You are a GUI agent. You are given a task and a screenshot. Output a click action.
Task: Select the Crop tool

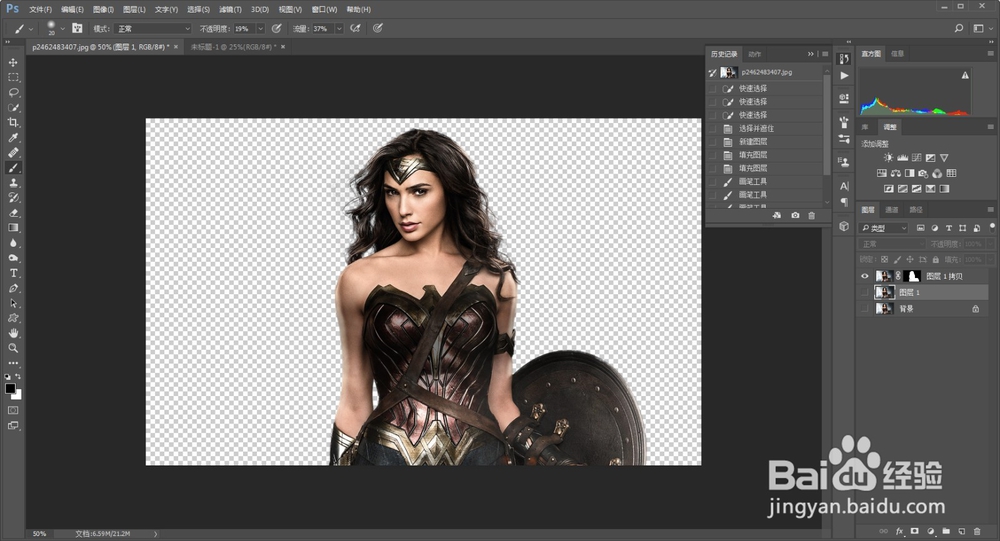pos(13,122)
